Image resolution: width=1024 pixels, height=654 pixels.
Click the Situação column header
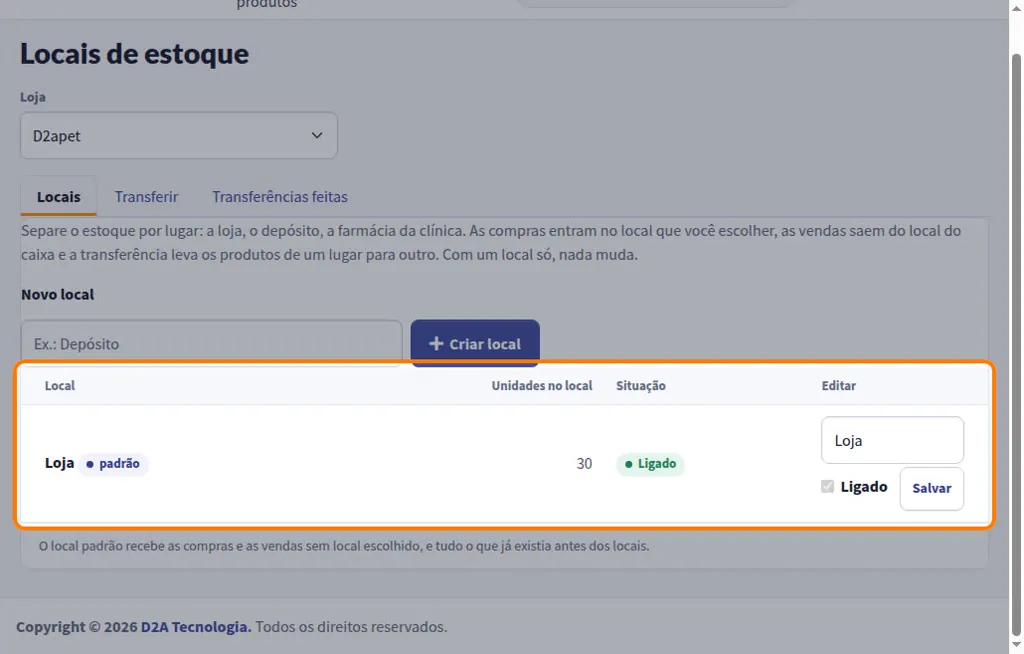641,385
